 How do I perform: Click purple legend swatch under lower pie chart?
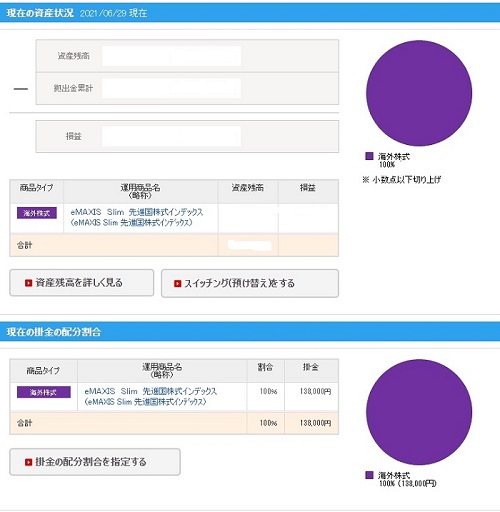coord(369,475)
